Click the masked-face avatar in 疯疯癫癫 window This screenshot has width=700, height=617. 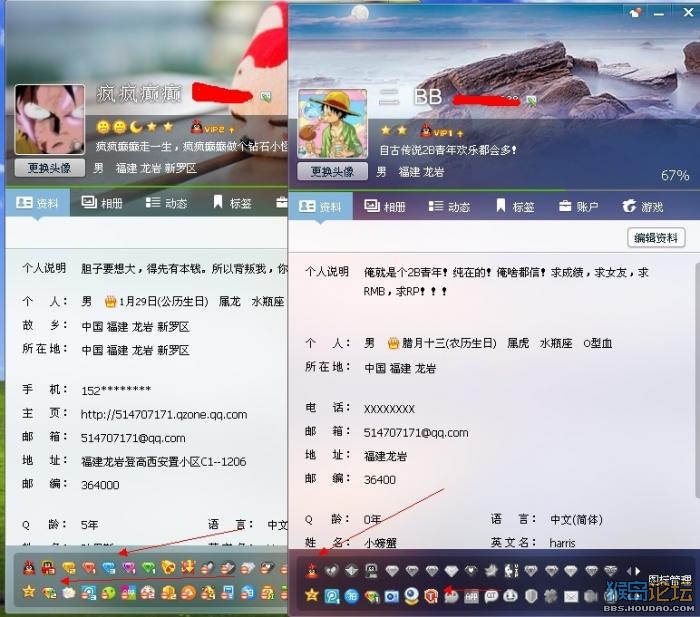(50, 120)
